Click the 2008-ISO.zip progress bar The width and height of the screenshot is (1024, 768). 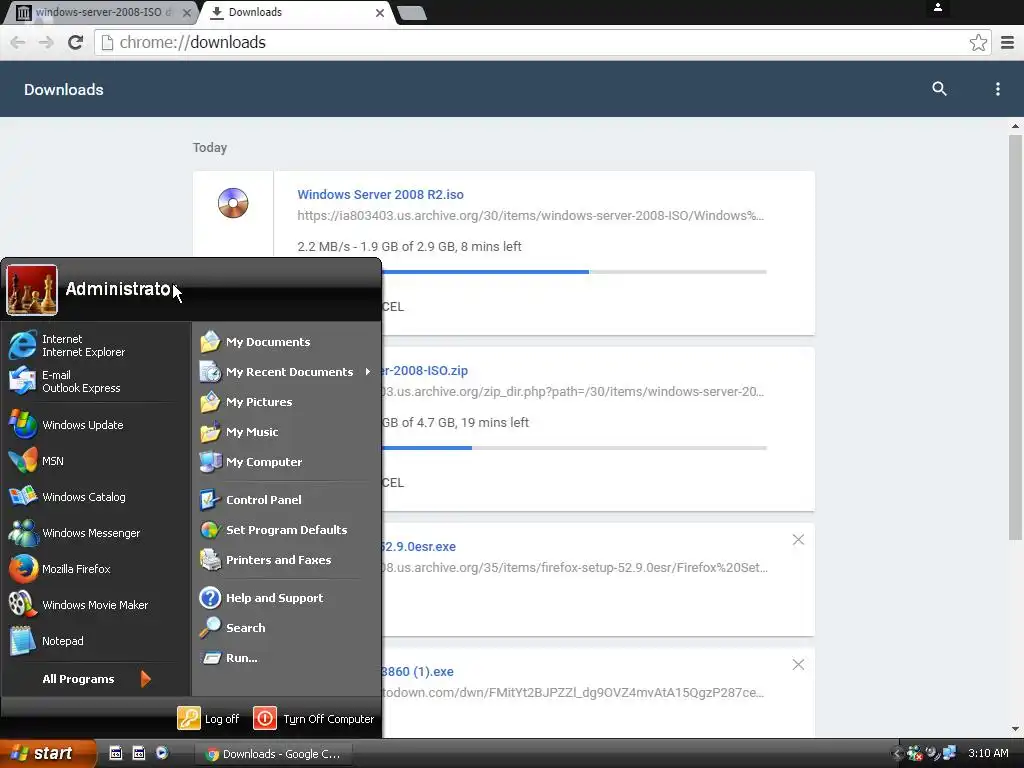pos(573,448)
